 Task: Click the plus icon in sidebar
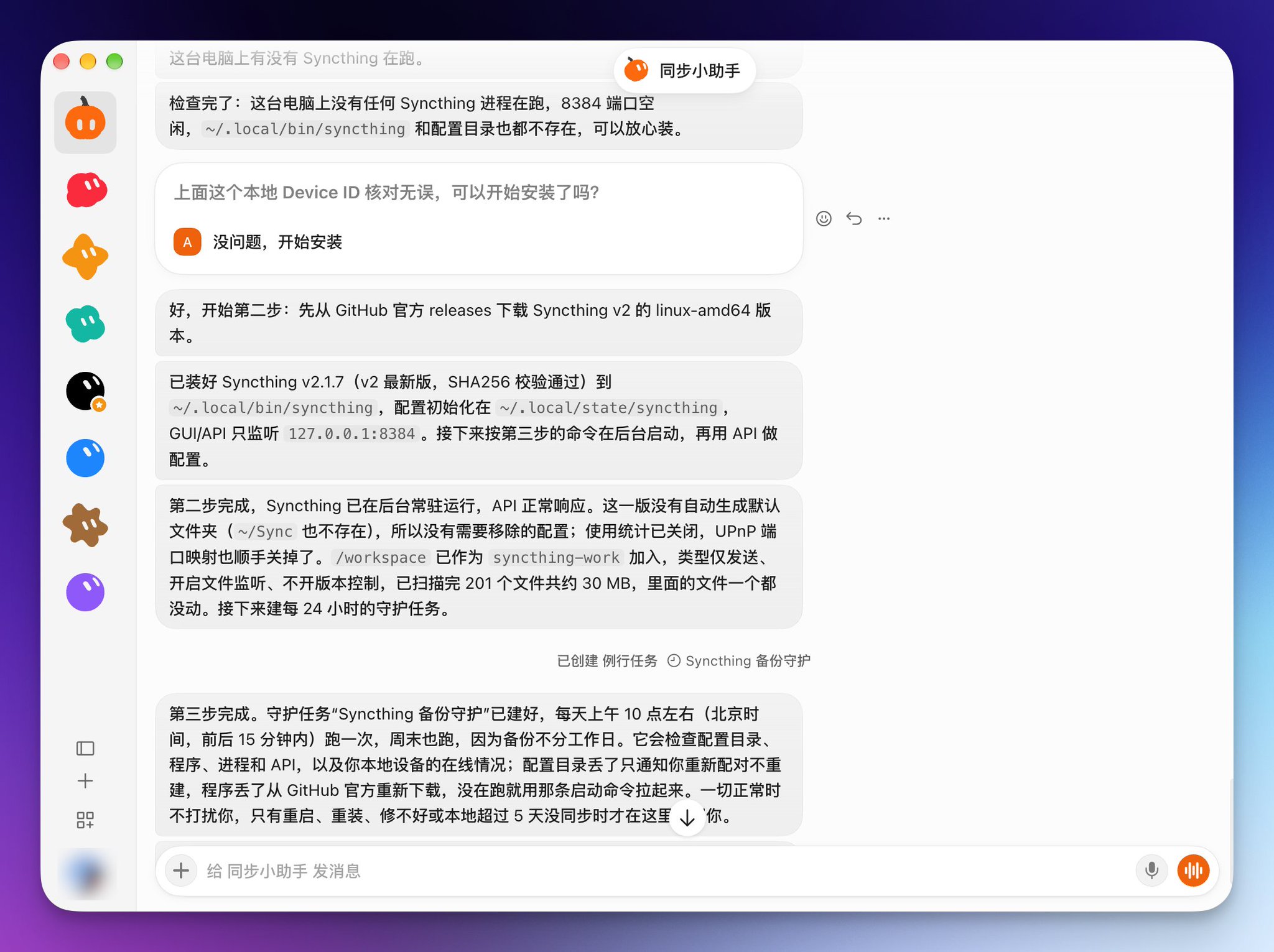(x=85, y=781)
